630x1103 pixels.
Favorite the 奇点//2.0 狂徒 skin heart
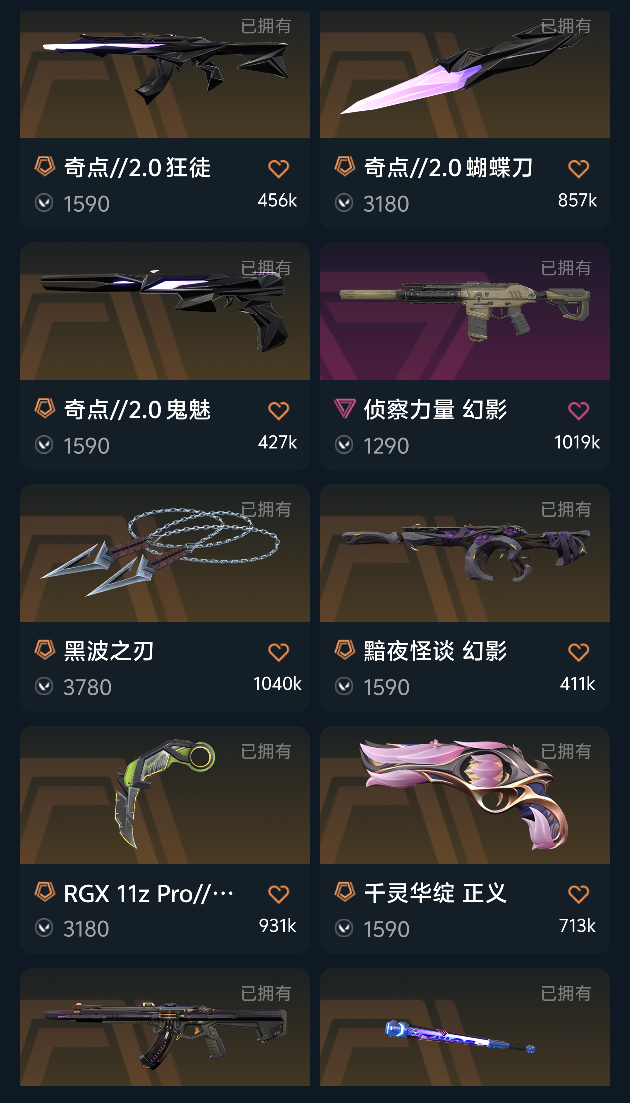point(278,169)
